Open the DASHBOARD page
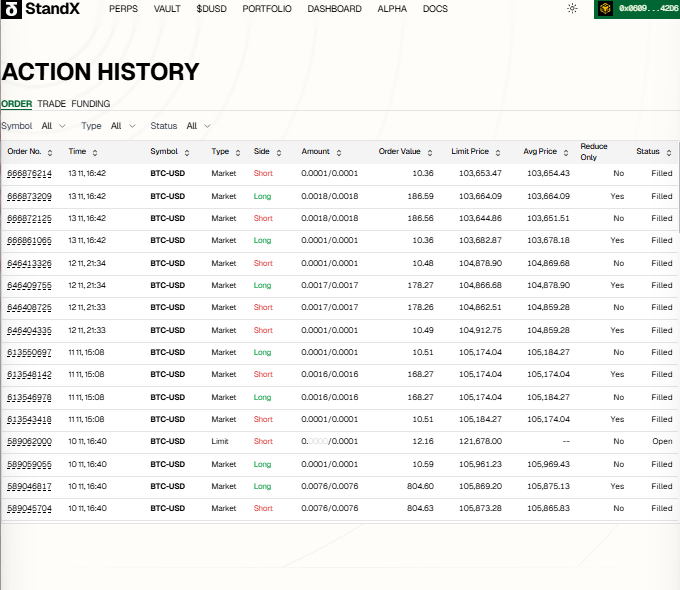The image size is (680, 590). pyautogui.click(x=334, y=9)
